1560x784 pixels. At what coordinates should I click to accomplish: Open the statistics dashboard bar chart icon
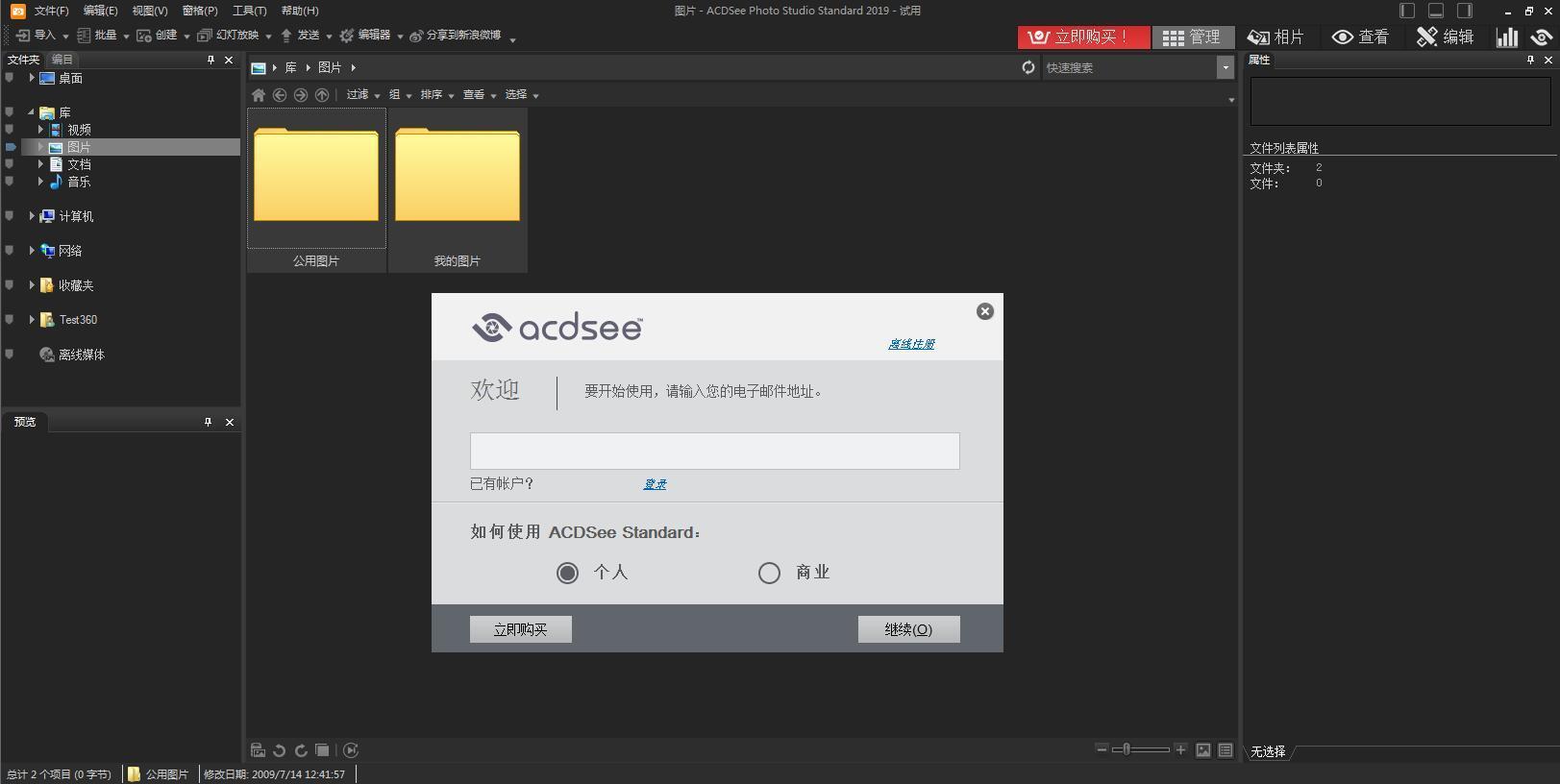coord(1506,37)
